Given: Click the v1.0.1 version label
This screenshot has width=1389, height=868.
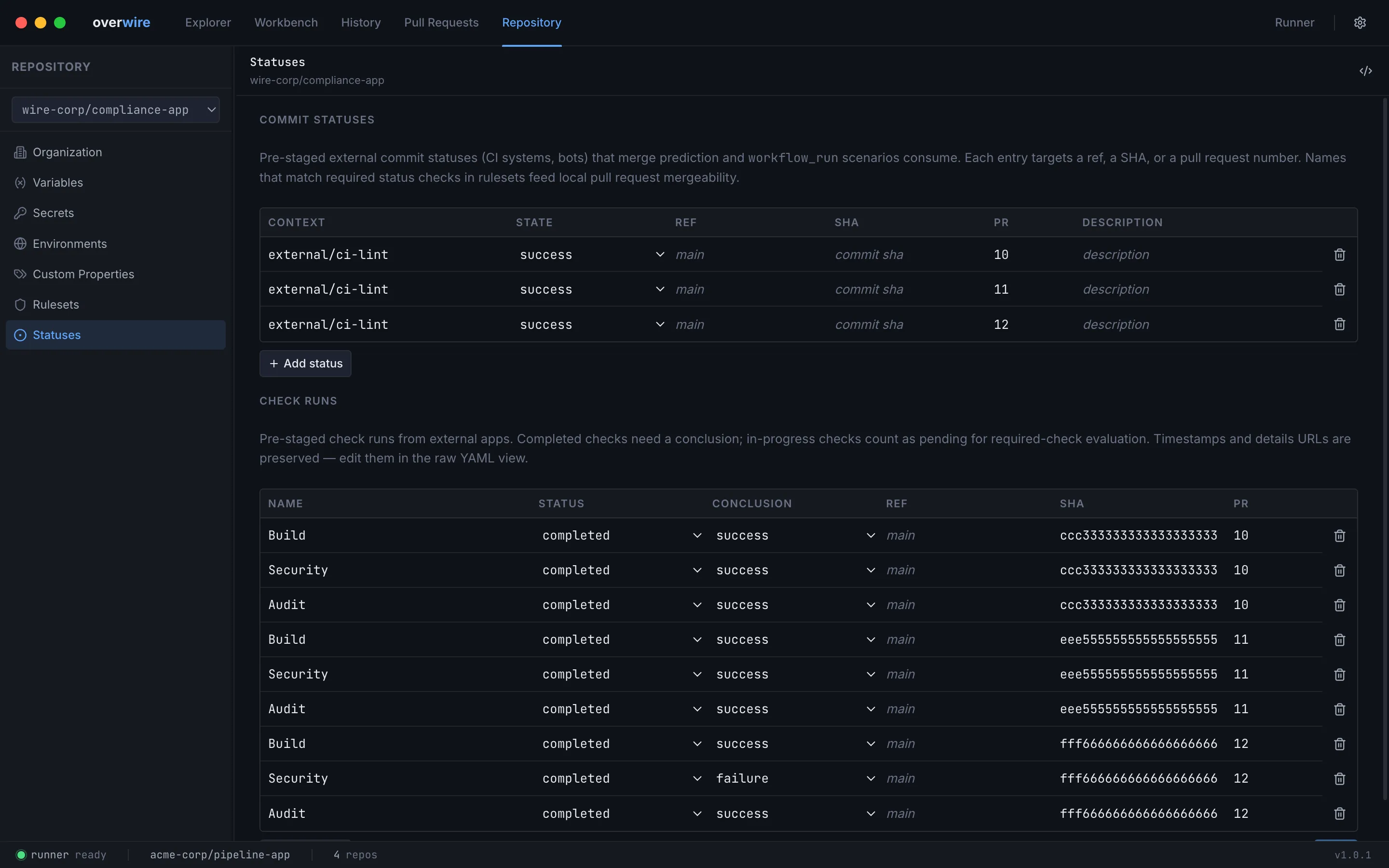Looking at the screenshot, I should click(1352, 855).
